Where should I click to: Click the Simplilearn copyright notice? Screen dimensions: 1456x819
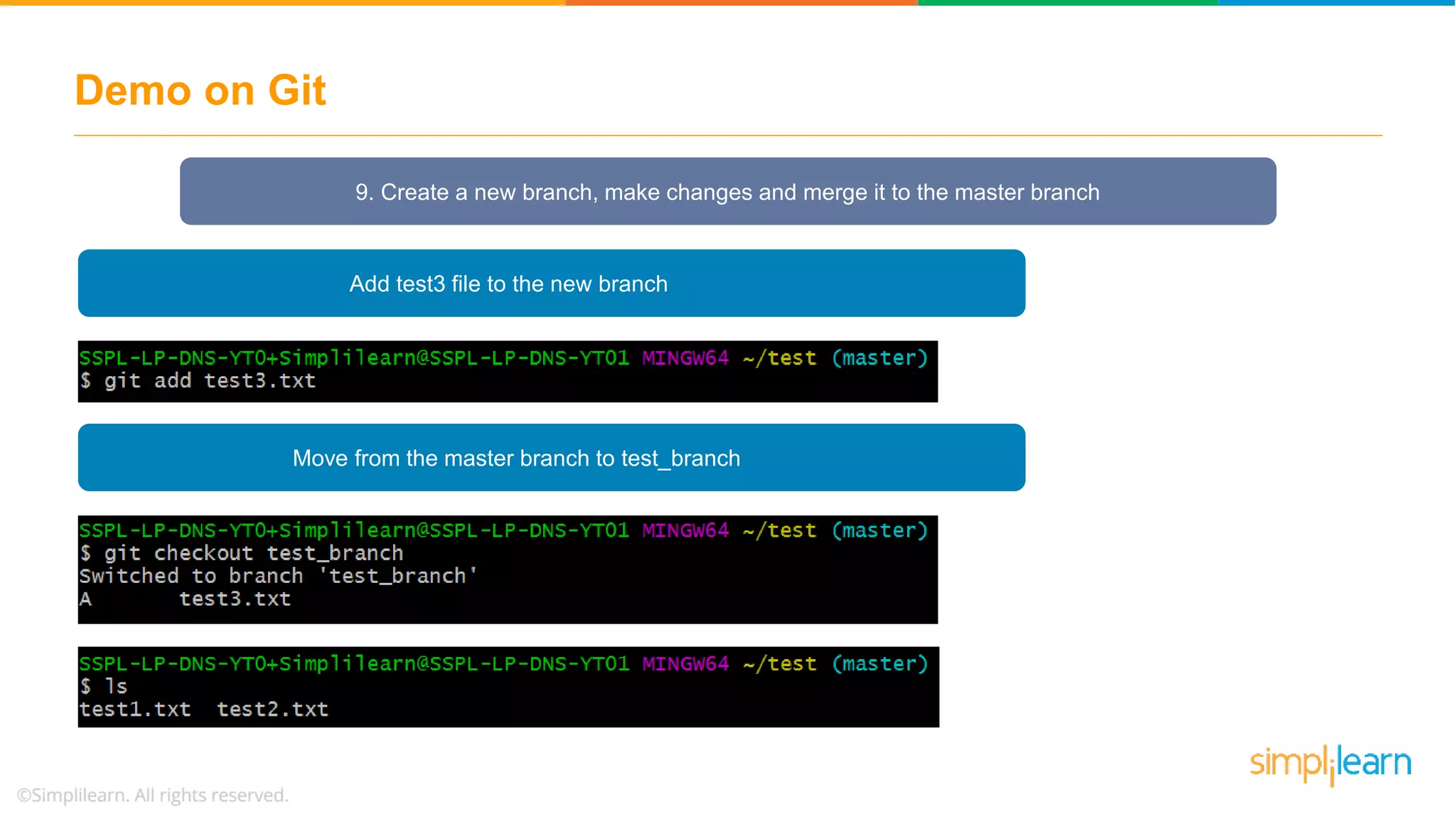click(152, 795)
